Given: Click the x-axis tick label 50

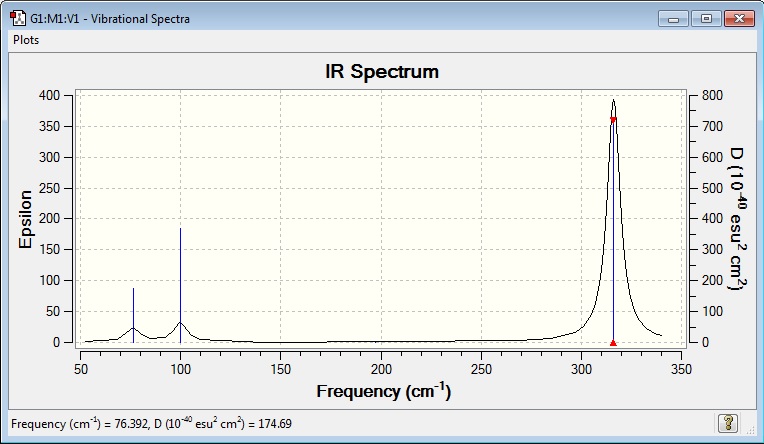Looking at the screenshot, I should 81,369.
